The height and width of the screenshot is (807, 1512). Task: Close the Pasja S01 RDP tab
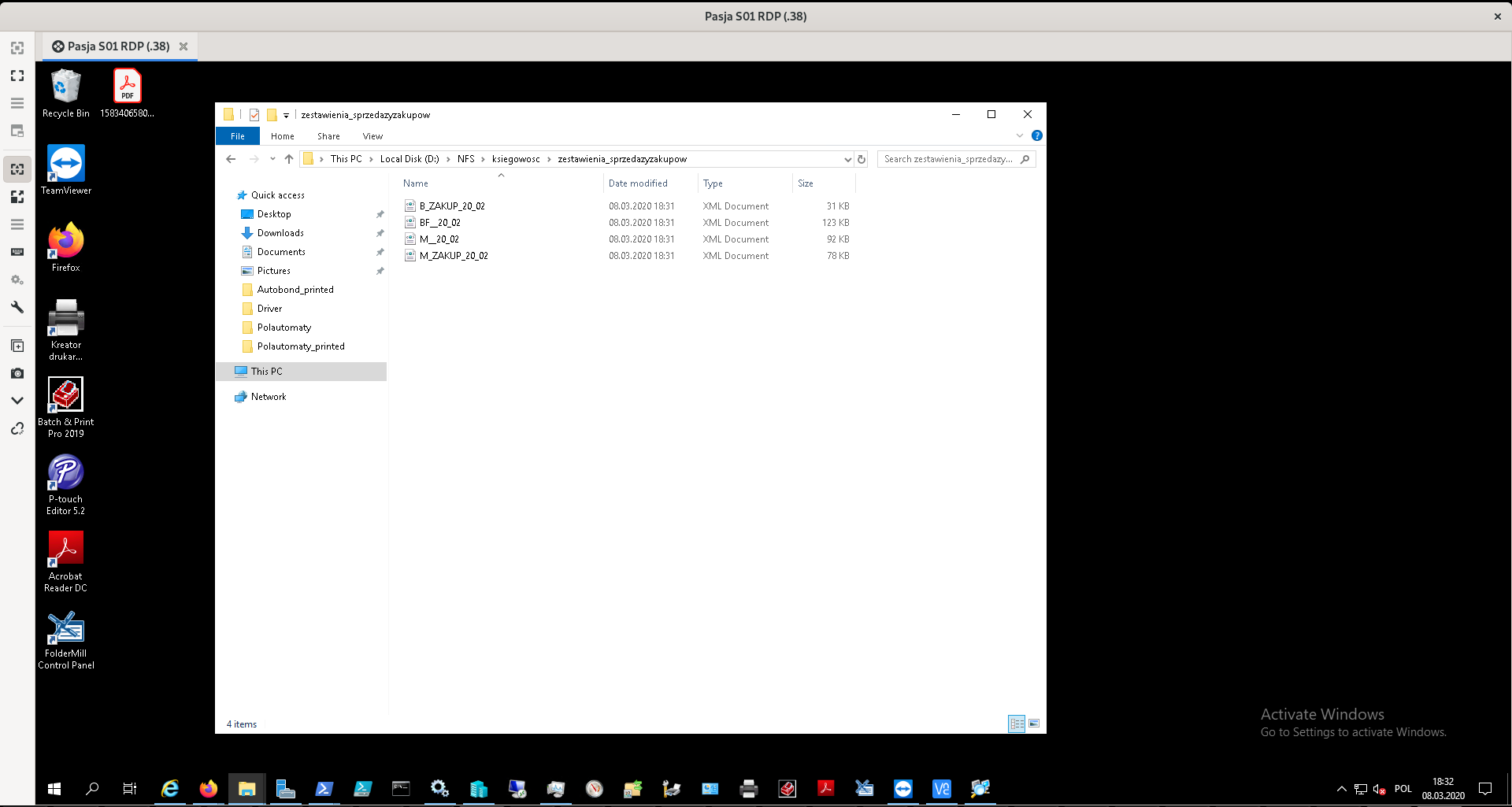tap(183, 46)
